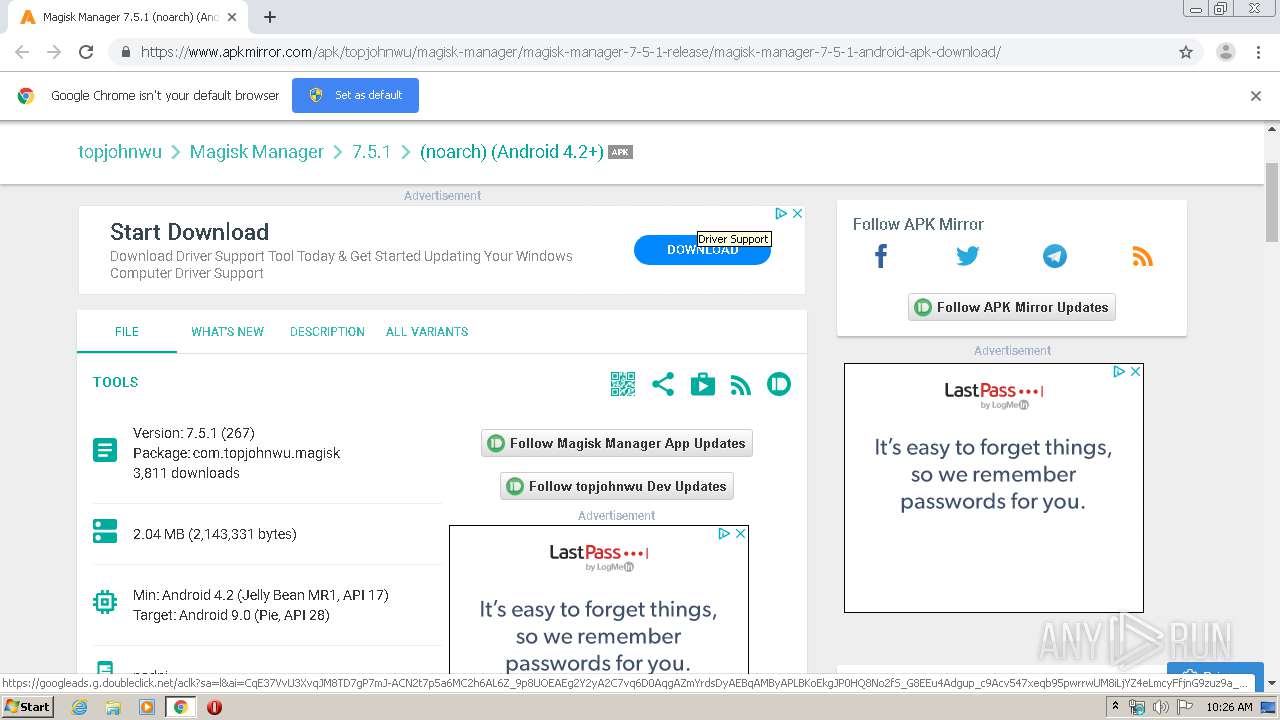This screenshot has width=1280, height=720.
Task: Open APK Mirror Facebook page icon
Action: [881, 256]
